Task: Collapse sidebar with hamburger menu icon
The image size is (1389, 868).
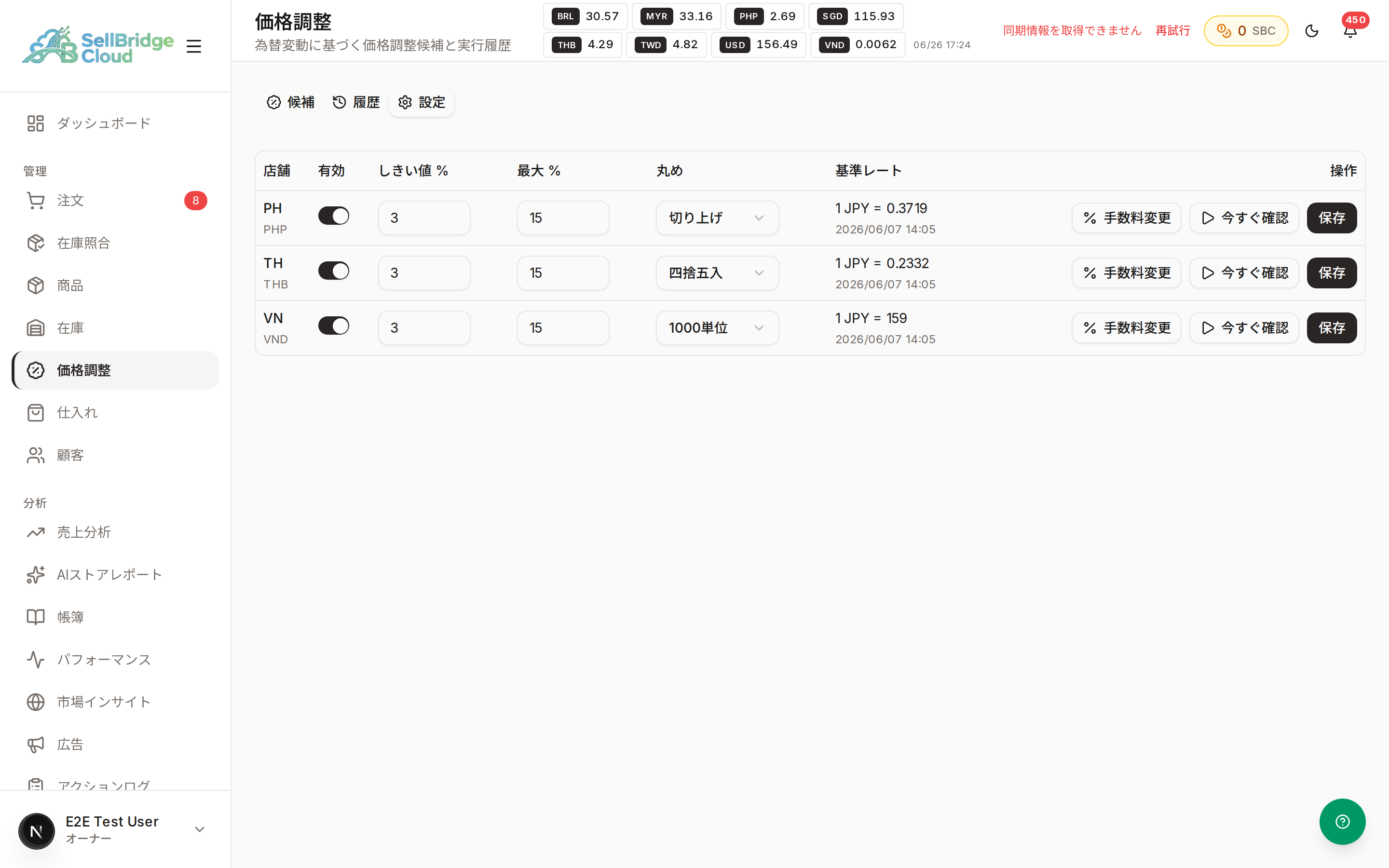Action: 194,46
